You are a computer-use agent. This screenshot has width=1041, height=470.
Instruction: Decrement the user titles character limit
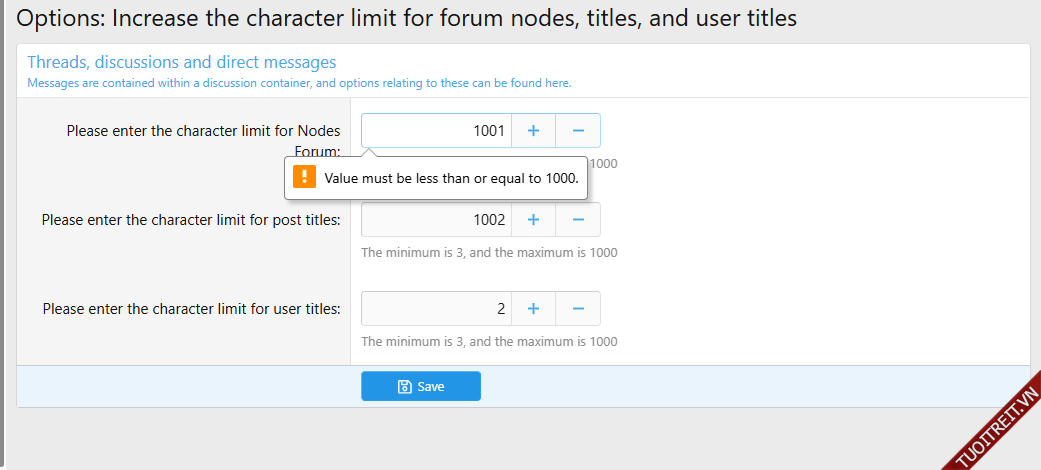click(578, 309)
